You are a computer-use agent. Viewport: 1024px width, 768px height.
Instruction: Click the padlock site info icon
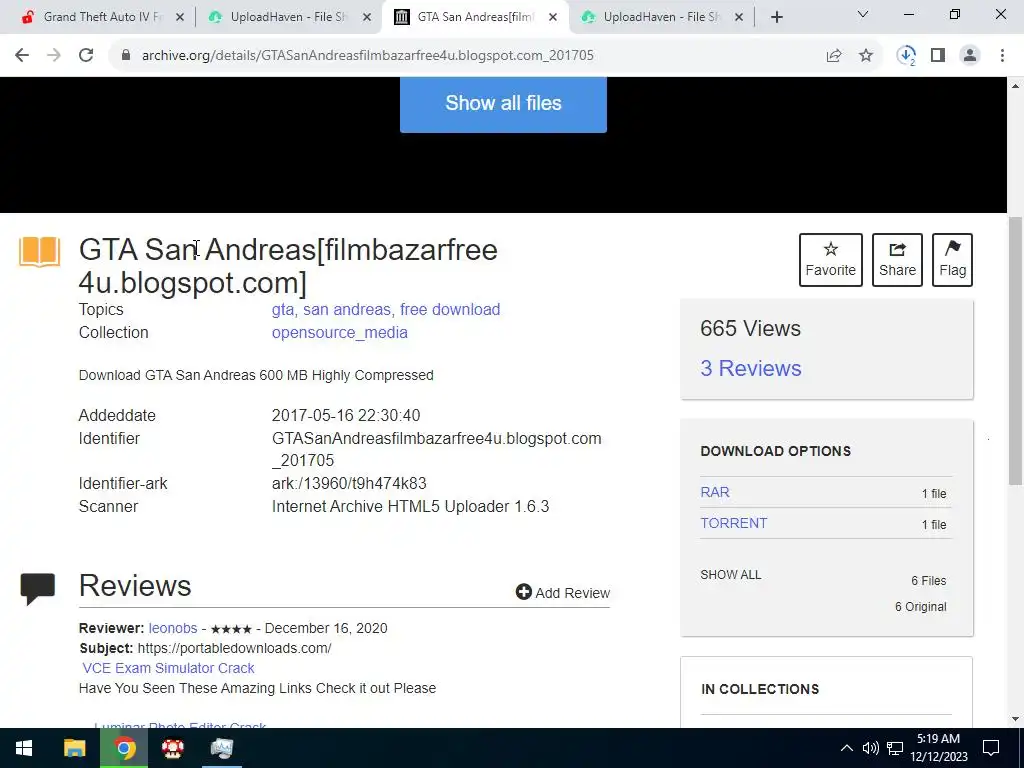click(126, 56)
